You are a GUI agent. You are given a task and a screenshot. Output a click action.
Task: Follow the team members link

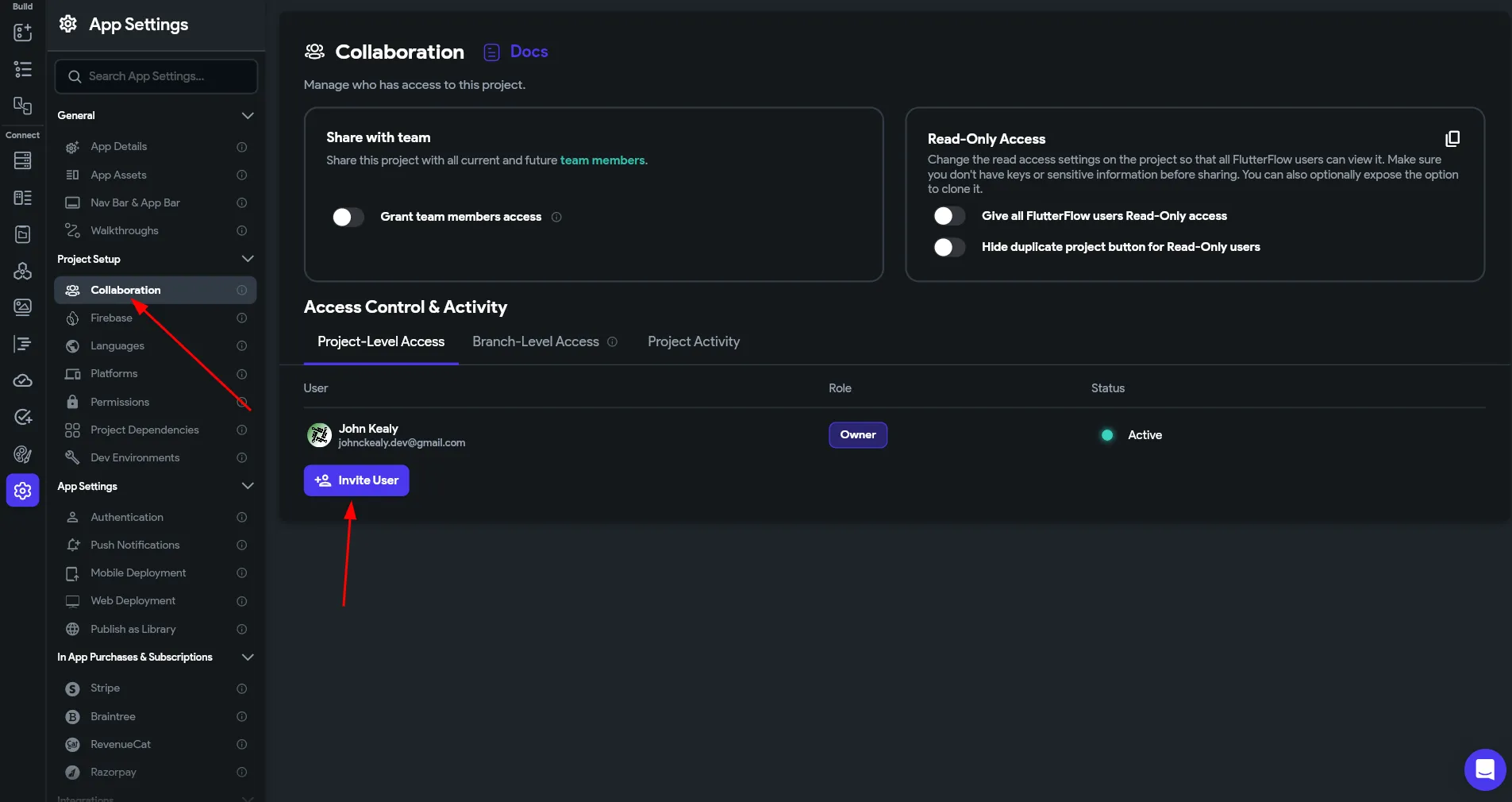(x=603, y=160)
